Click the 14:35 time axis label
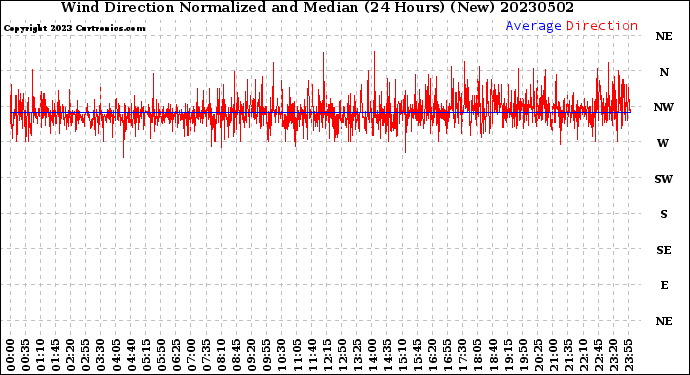690x375 pixels. (387, 355)
